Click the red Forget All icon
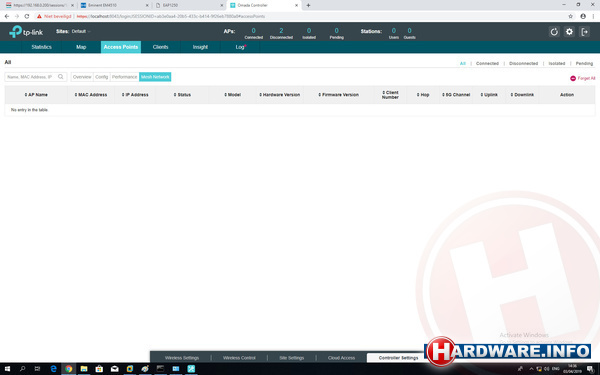 pyautogui.click(x=573, y=78)
